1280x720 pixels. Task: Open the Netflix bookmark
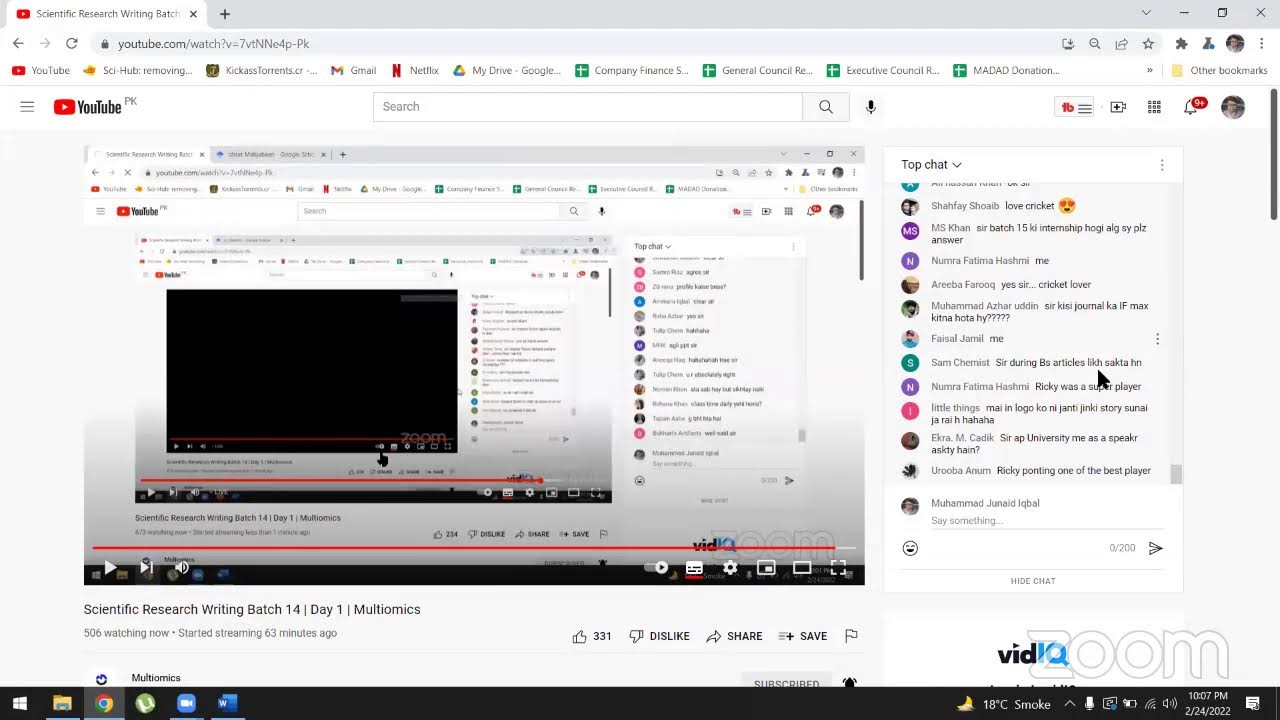tap(415, 71)
